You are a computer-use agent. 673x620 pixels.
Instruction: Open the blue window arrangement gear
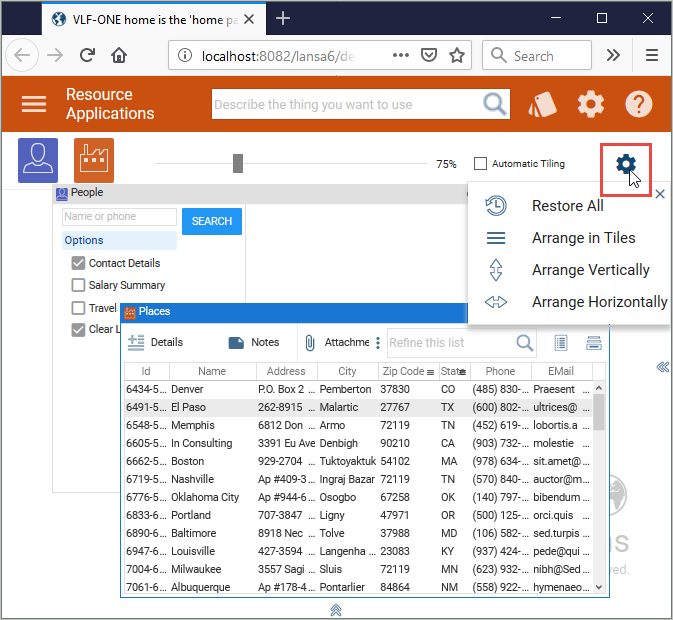[x=626, y=164]
